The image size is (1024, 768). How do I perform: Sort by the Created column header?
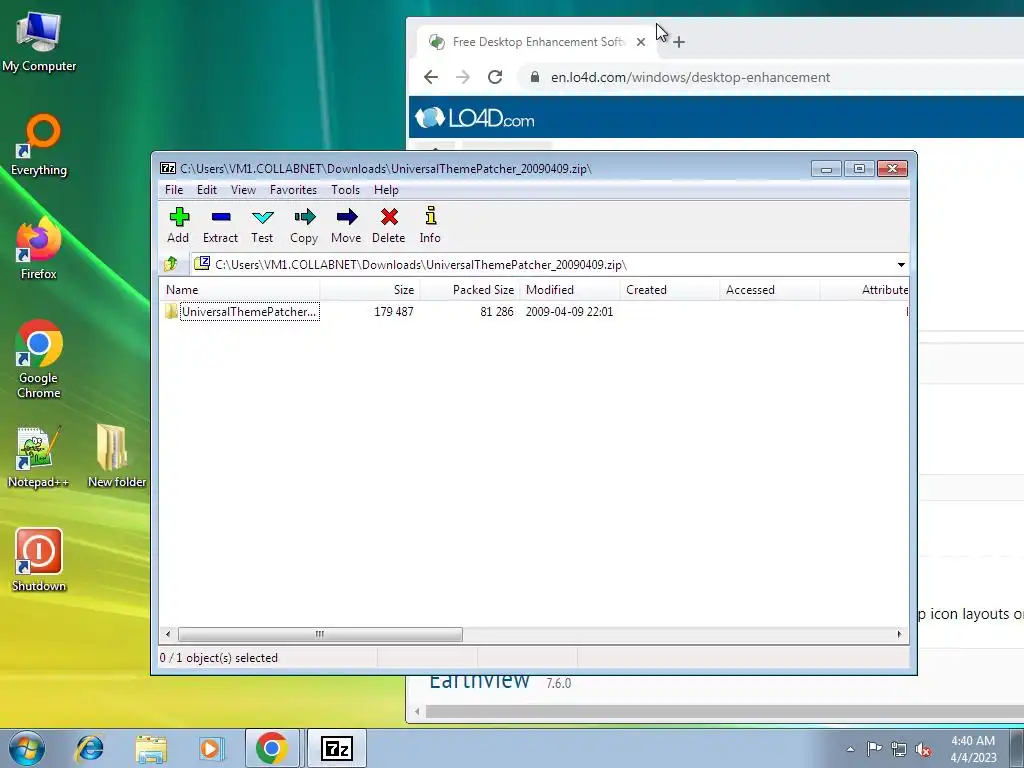[x=669, y=290]
